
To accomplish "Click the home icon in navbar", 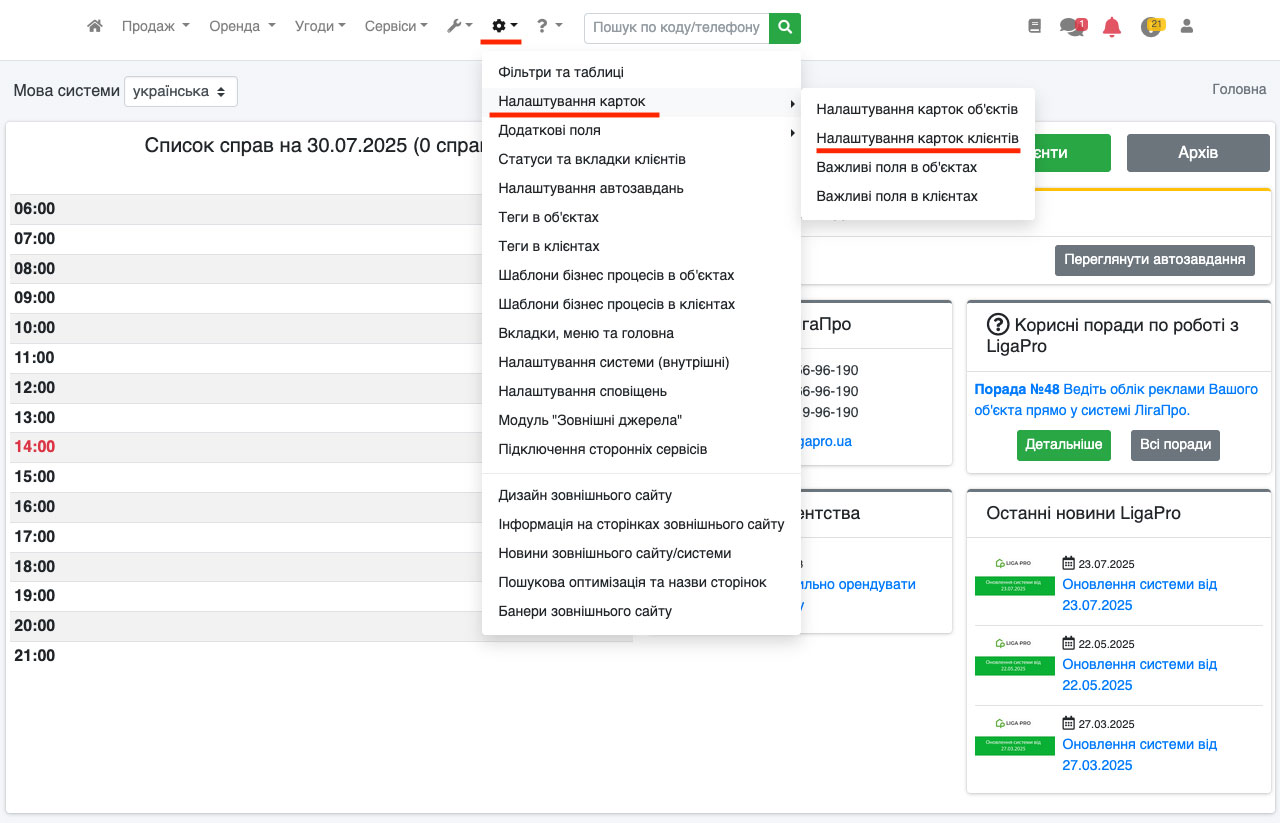I will coord(95,27).
